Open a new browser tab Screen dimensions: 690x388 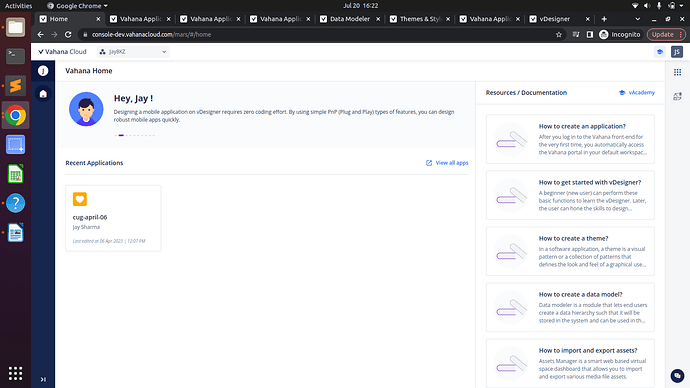coord(604,19)
